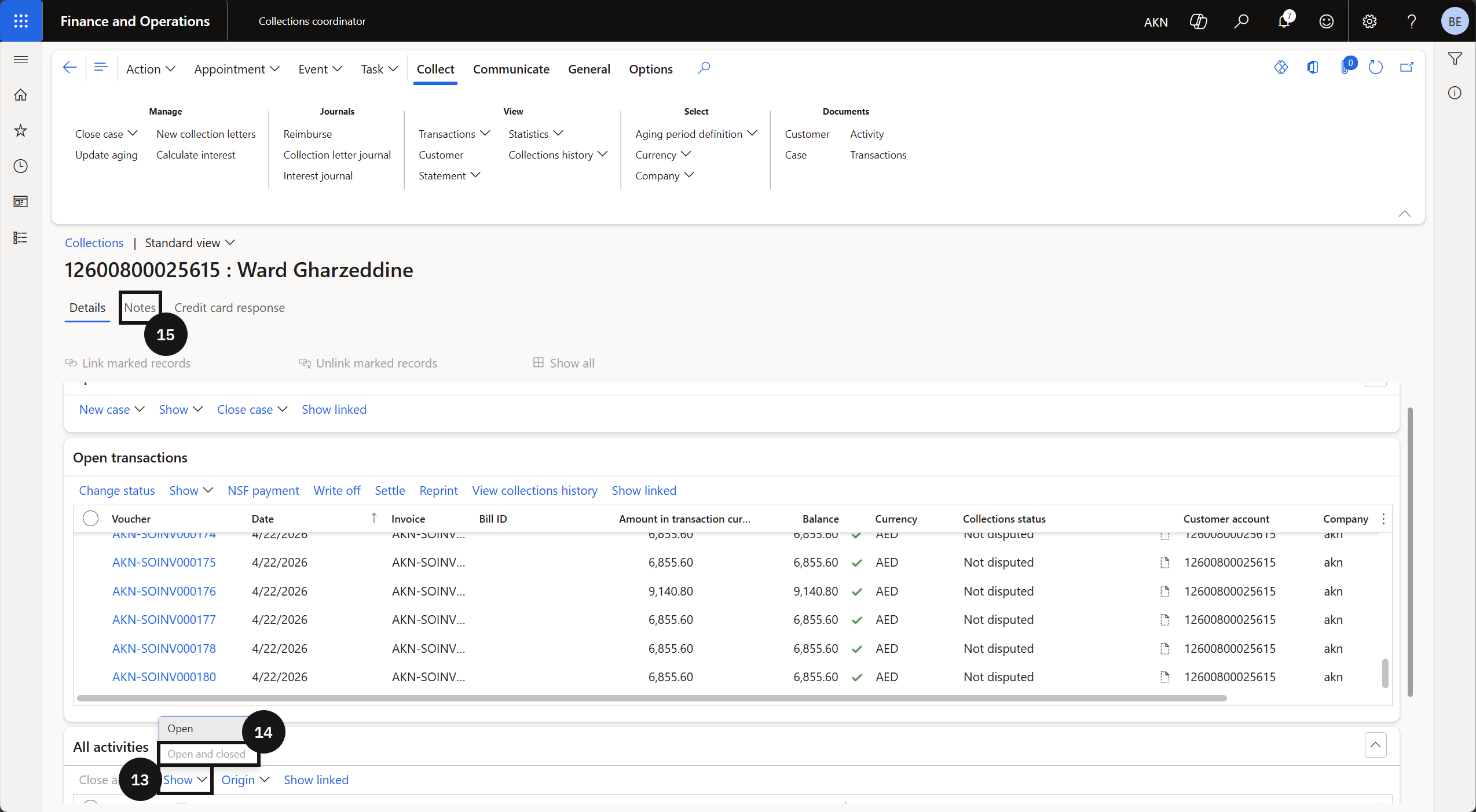Expand the Event menu
The height and width of the screenshot is (812, 1476).
(320, 69)
